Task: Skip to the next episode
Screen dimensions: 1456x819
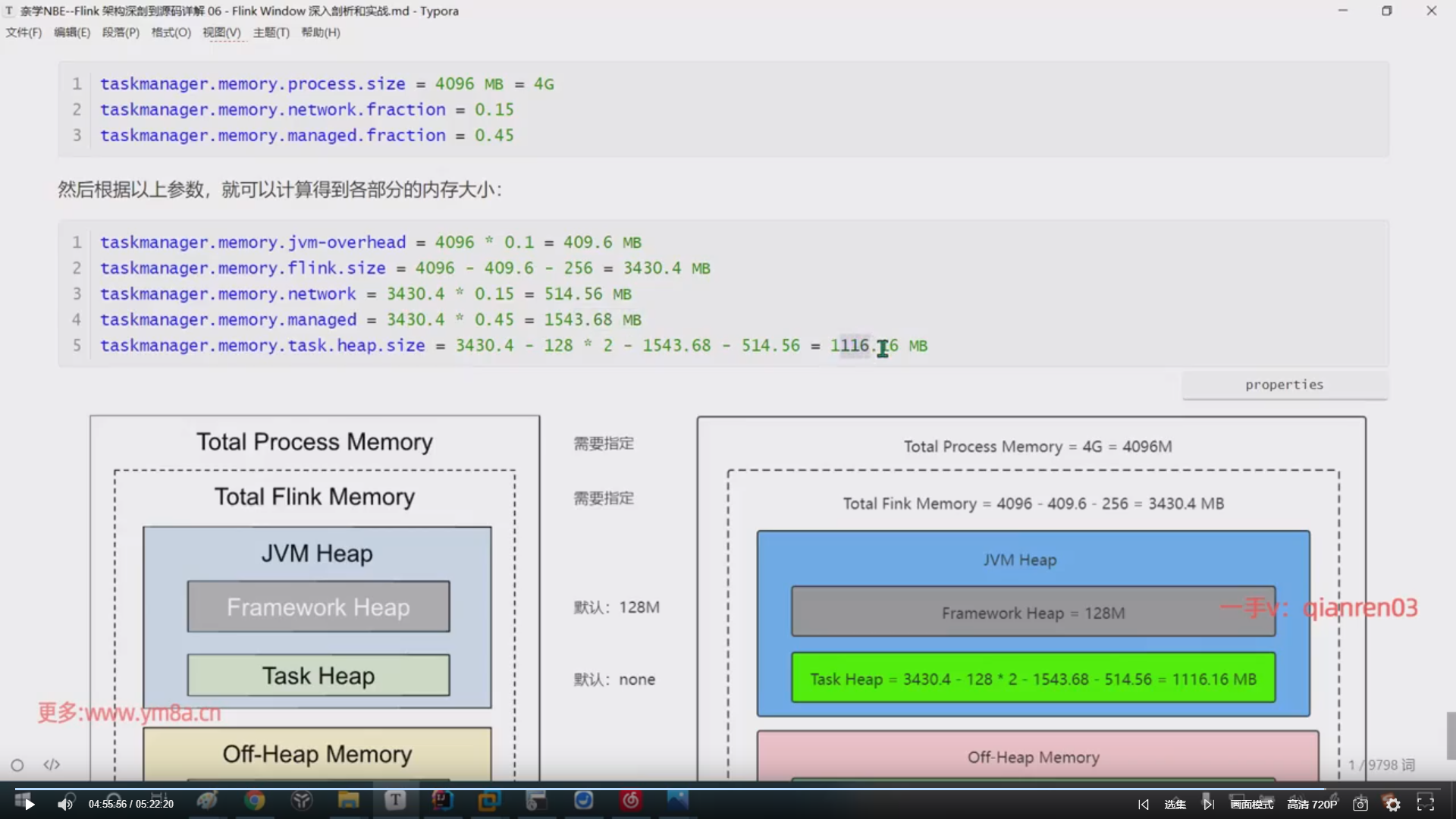Action: click(1209, 805)
